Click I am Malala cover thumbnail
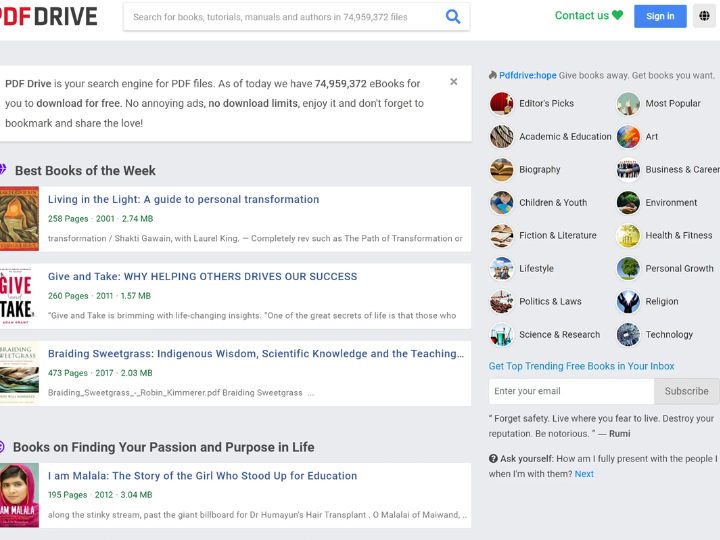720x540 pixels. click(x=19, y=495)
